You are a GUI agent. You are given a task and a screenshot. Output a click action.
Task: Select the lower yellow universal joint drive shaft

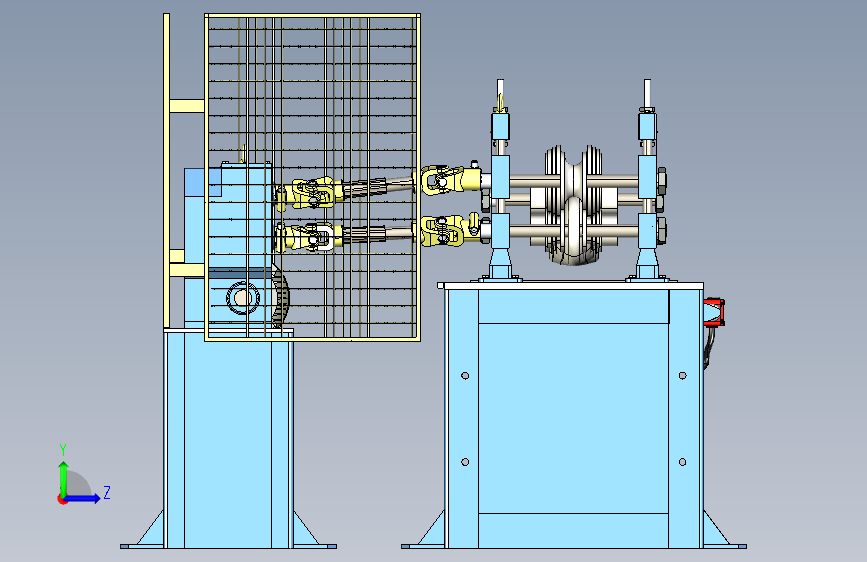point(377,234)
